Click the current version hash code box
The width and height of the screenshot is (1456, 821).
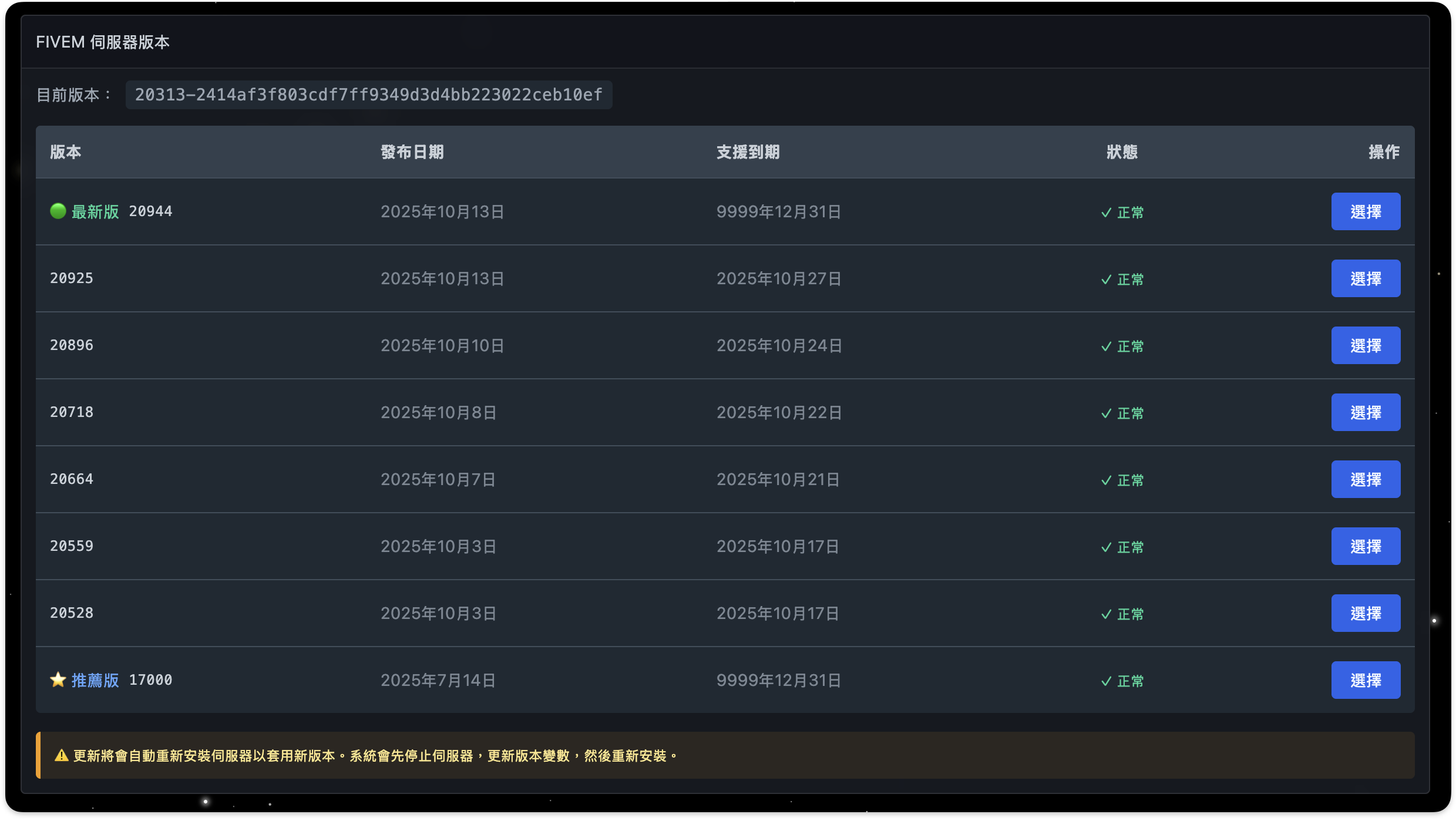tap(368, 95)
